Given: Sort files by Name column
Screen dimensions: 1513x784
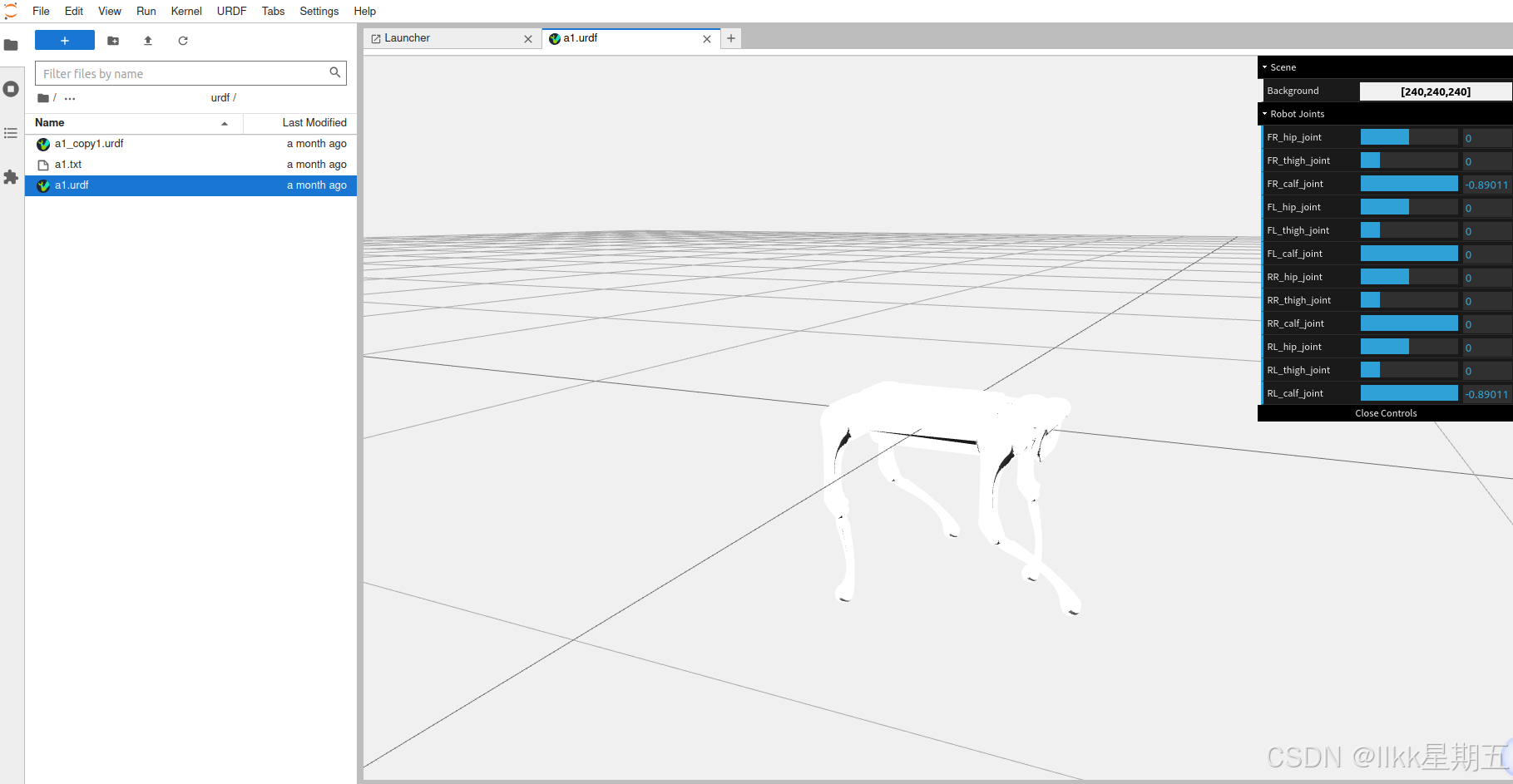Looking at the screenshot, I should tap(133, 123).
